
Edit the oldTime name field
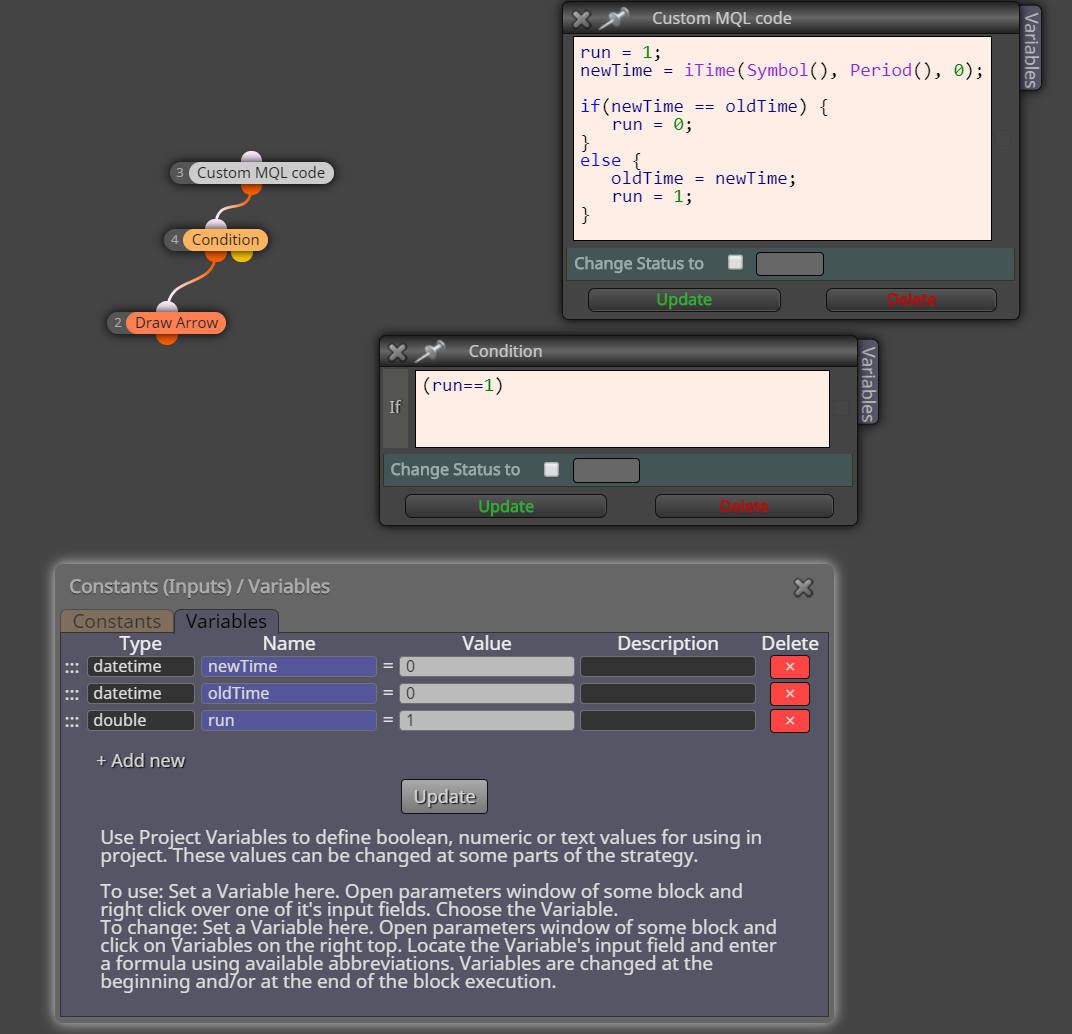click(289, 693)
